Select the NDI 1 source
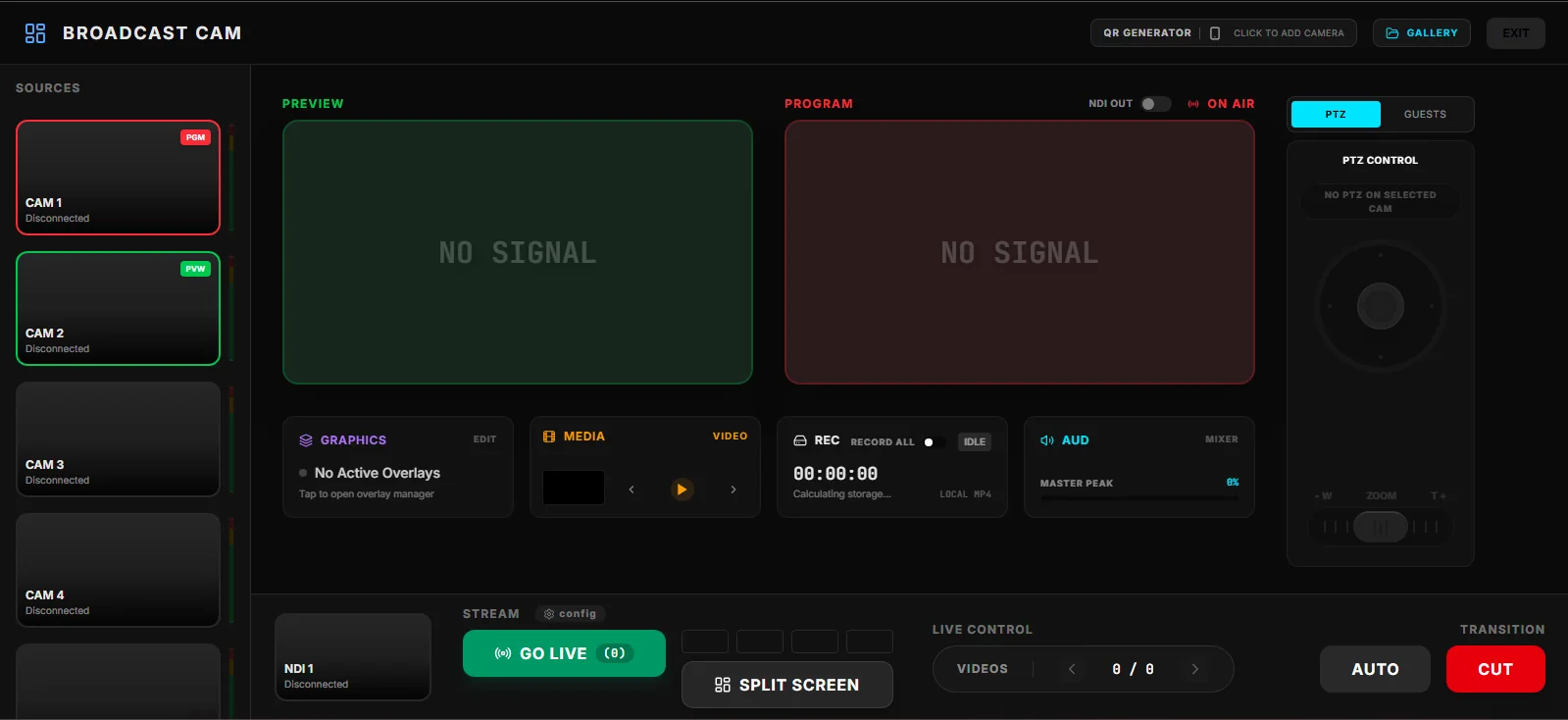Screen dimensions: 1568x720 (x=353, y=657)
